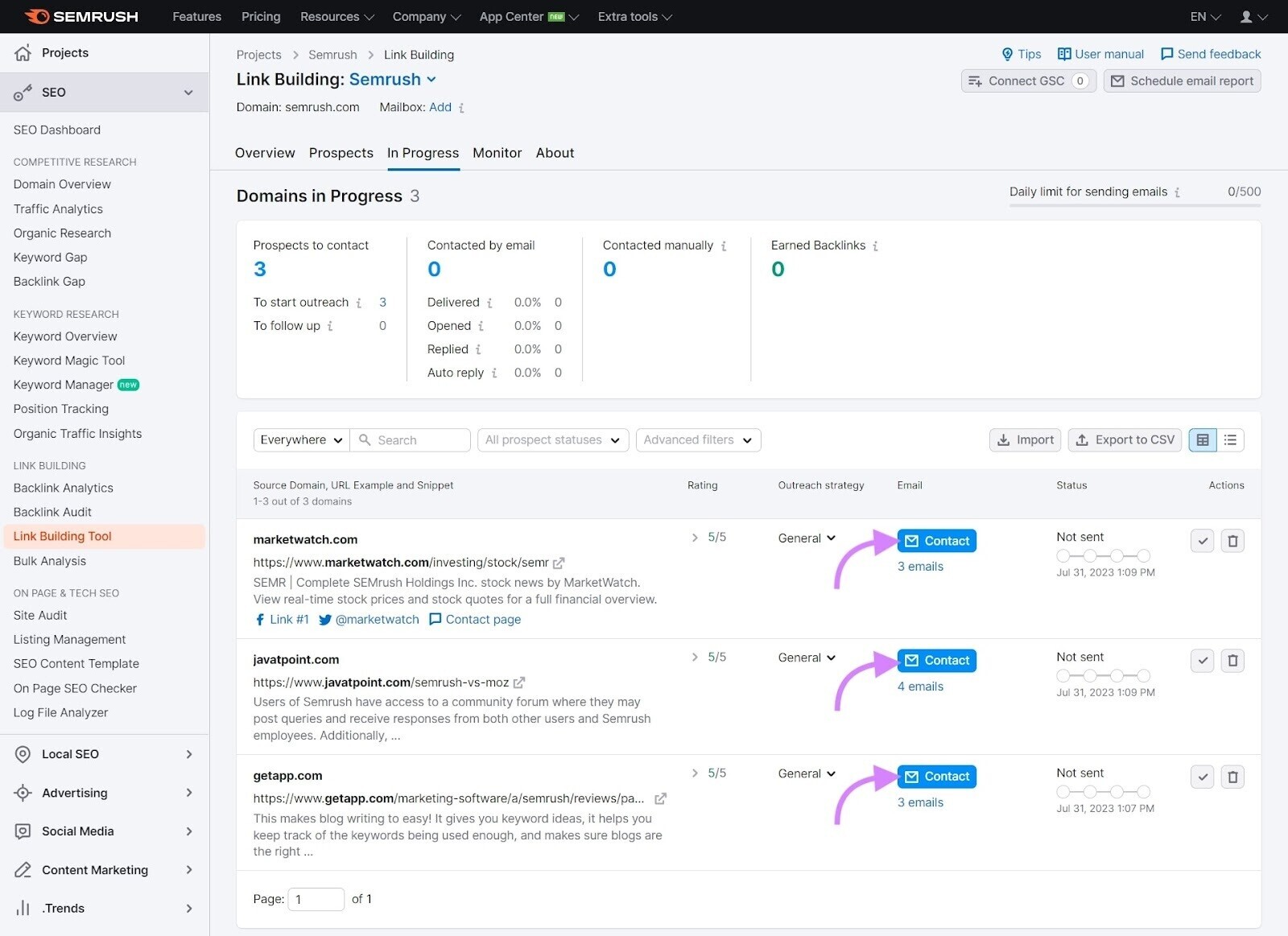The image size is (1288, 936).
Task: Click the checkmark icon for javatpoint.com row
Action: (x=1202, y=661)
